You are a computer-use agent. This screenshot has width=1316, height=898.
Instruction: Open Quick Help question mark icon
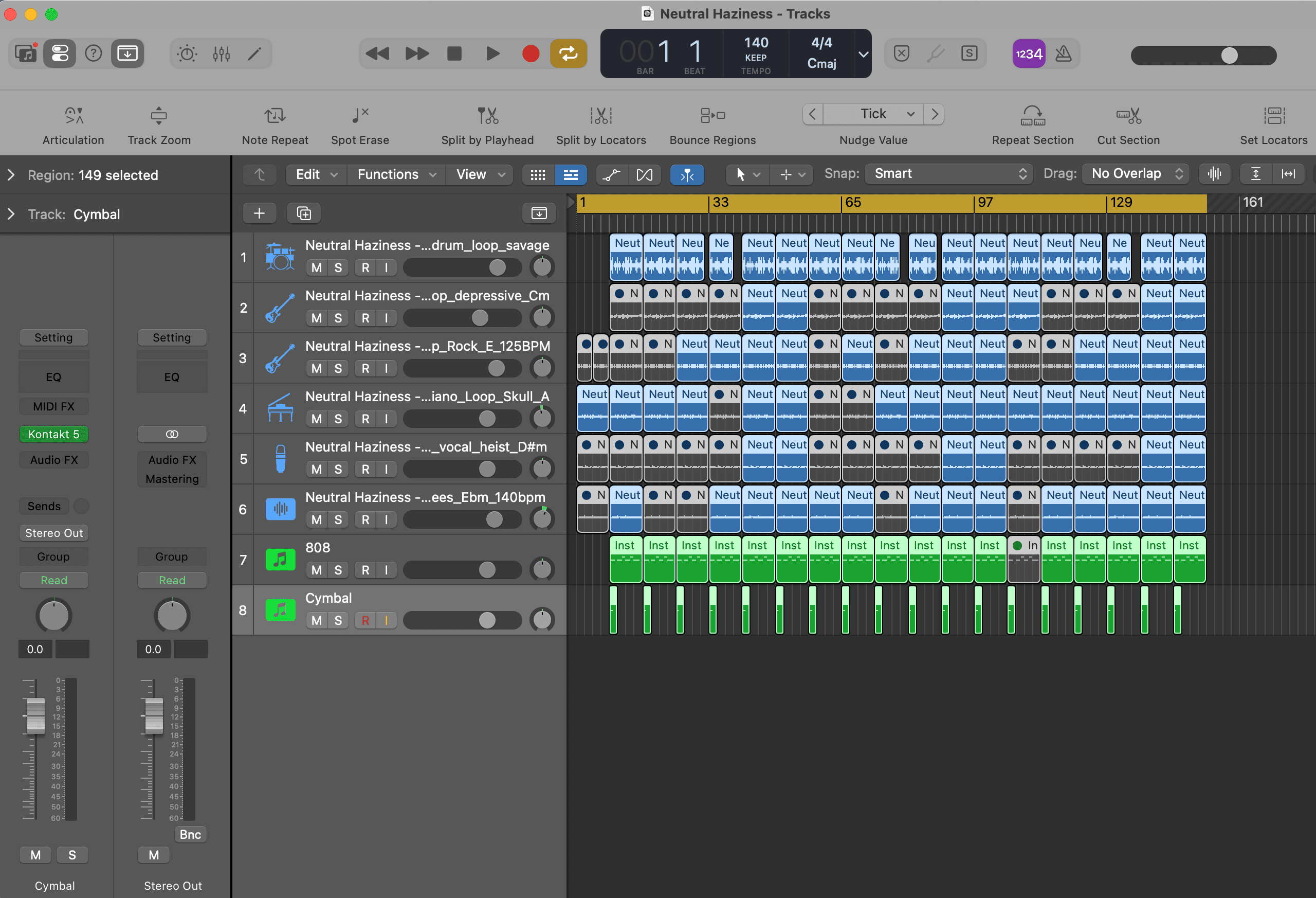(94, 54)
